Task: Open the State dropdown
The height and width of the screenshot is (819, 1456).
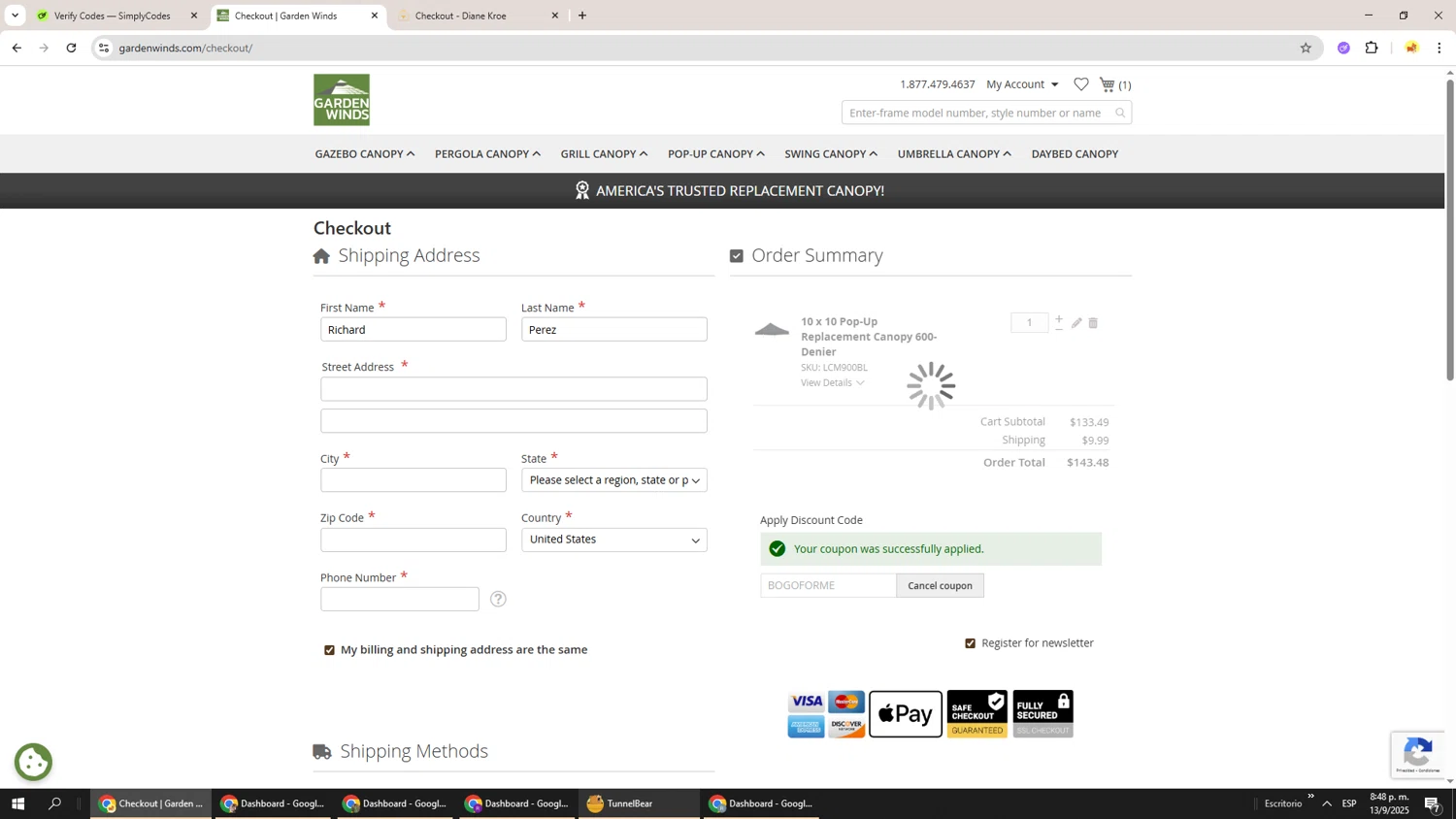Action: [x=613, y=480]
